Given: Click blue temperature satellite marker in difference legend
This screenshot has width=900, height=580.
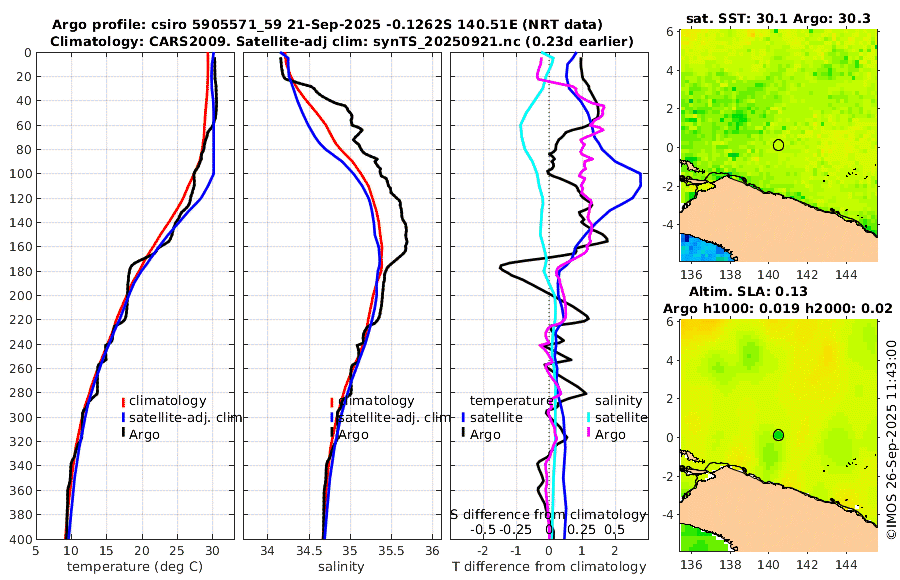Looking at the screenshot, I should 463,417.
